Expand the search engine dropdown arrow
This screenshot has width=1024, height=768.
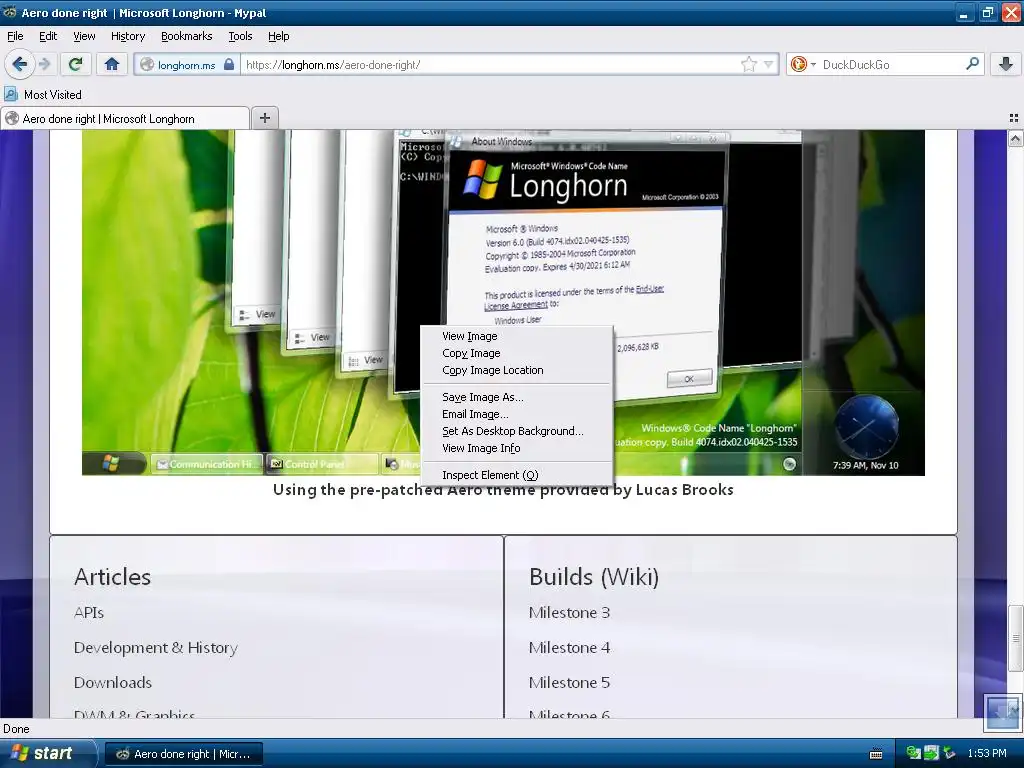coord(813,65)
